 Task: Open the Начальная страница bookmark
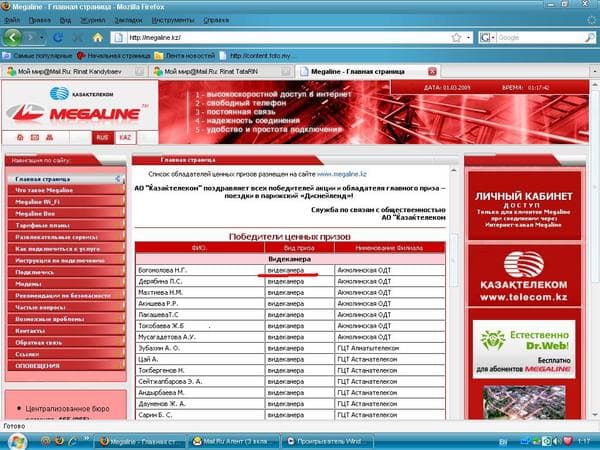coord(113,56)
